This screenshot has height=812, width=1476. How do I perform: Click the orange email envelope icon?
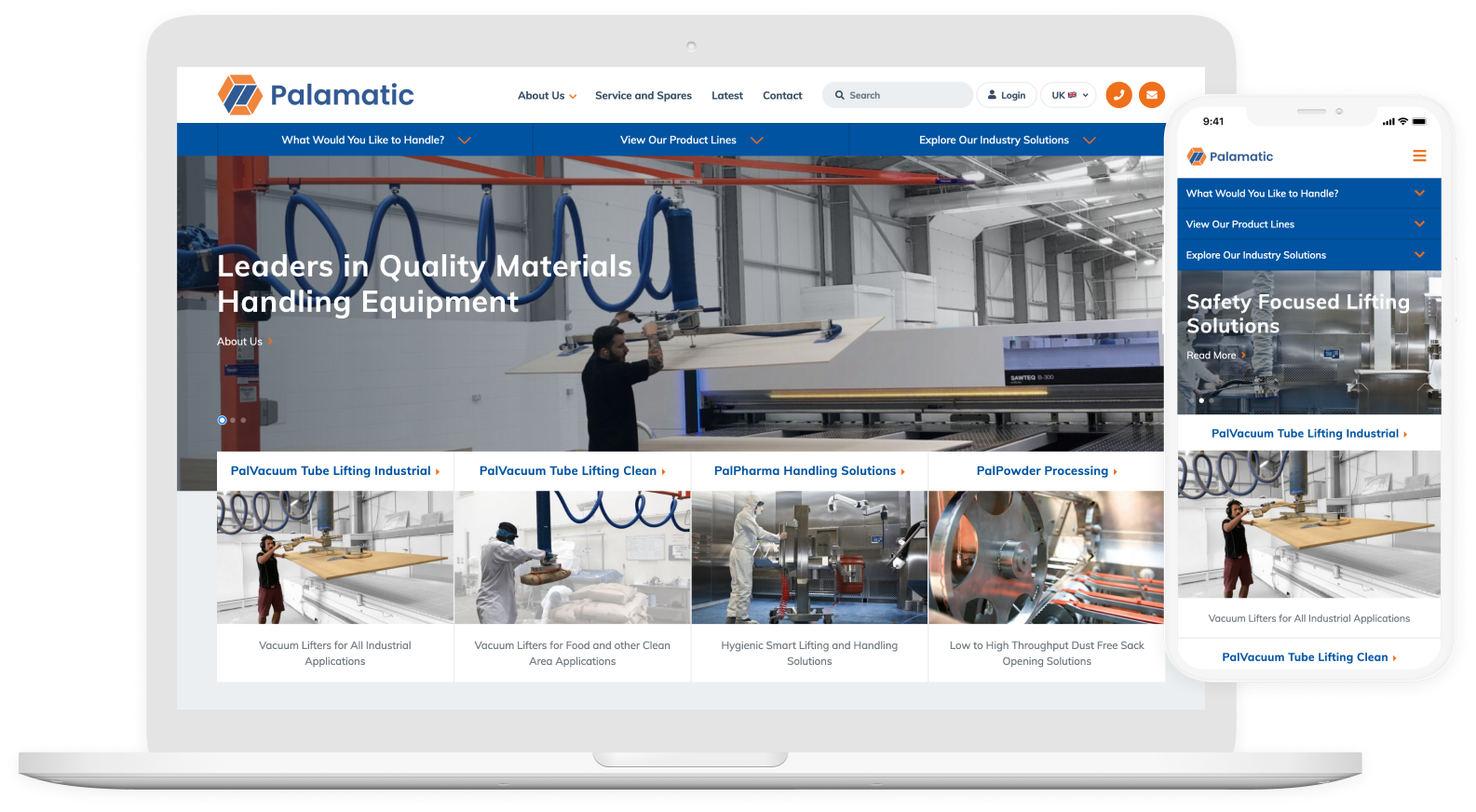pos(1152,95)
